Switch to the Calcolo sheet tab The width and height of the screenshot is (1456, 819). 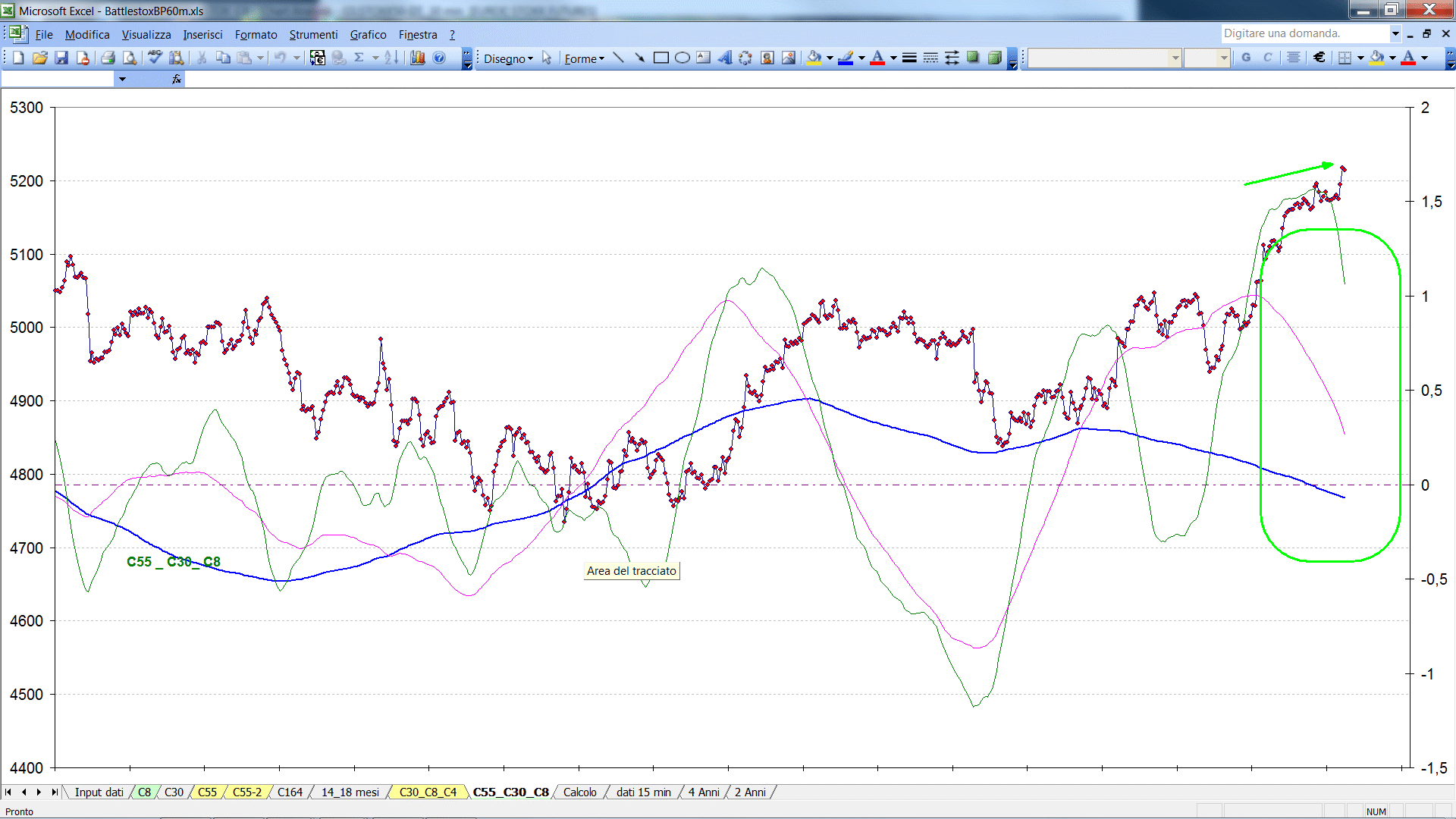(579, 792)
